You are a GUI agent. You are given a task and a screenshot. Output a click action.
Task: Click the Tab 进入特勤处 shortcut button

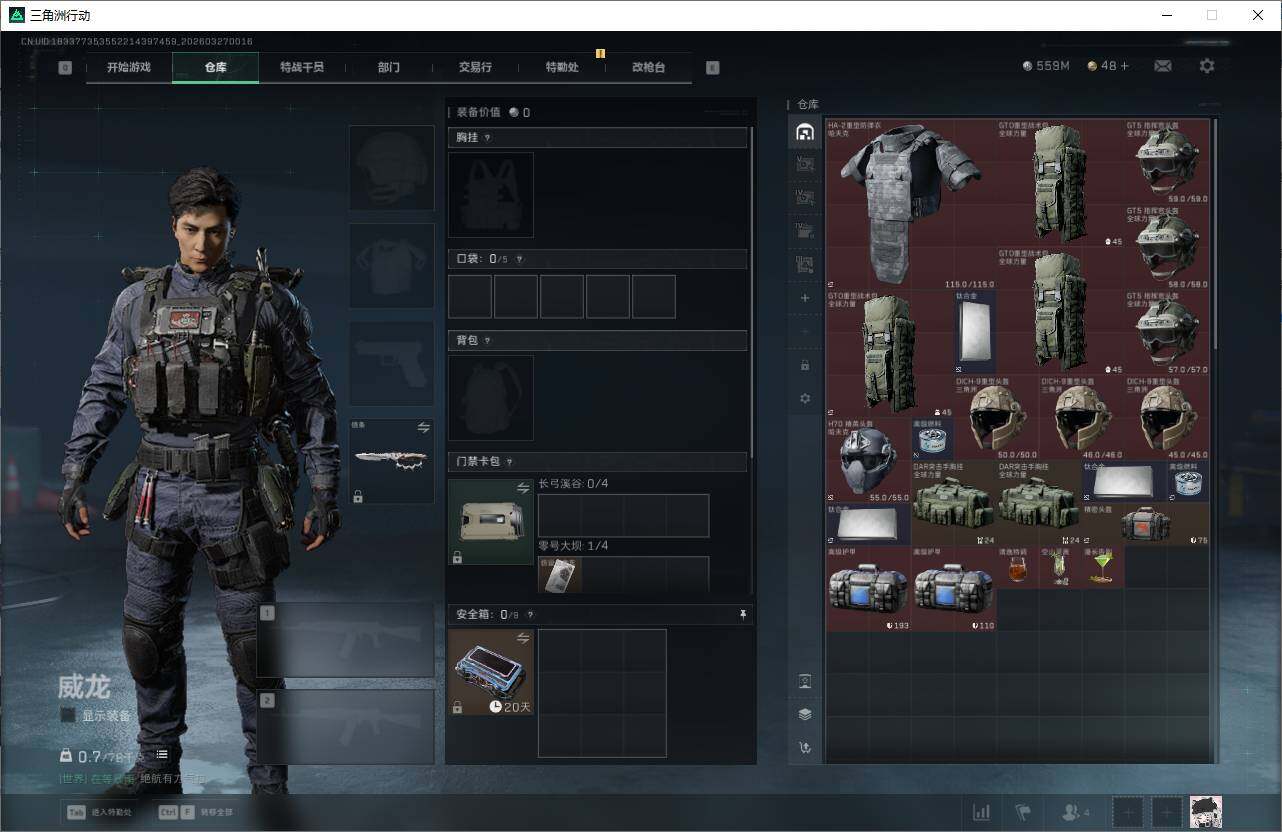(x=99, y=811)
